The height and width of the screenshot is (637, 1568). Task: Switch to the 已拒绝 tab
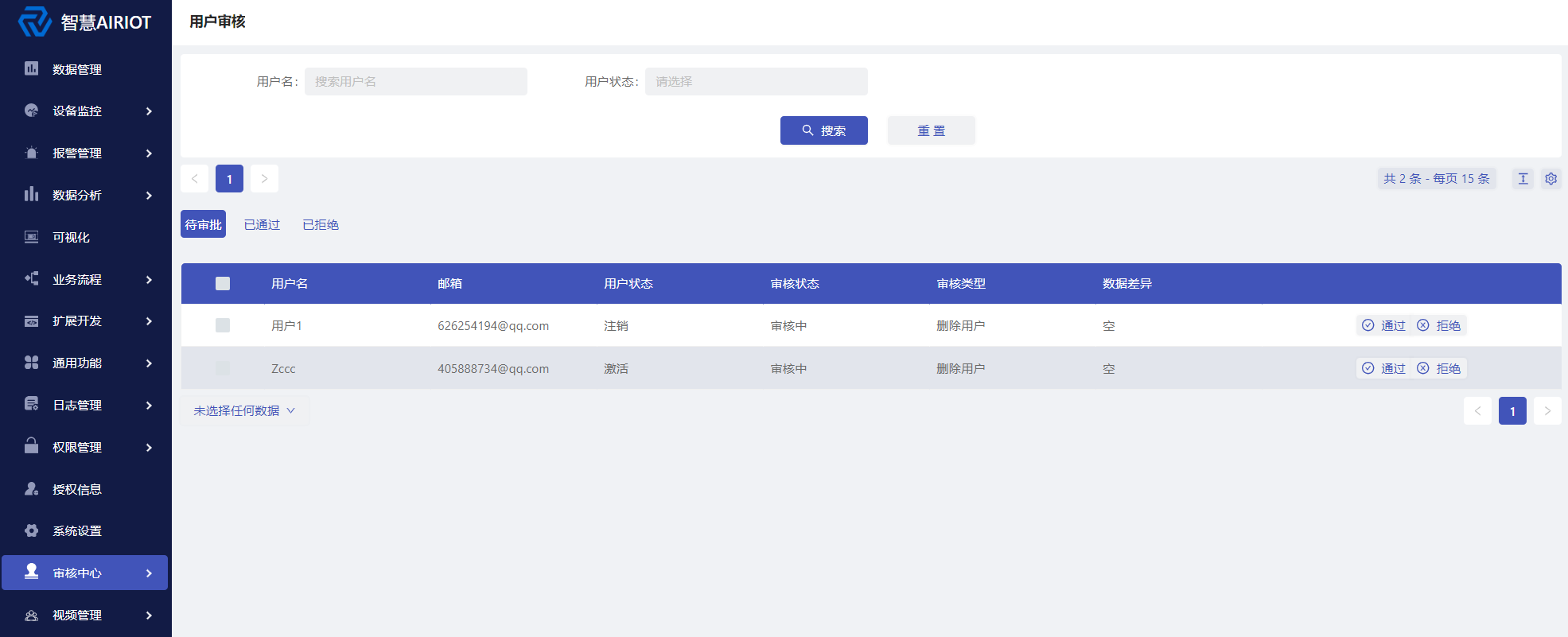[321, 224]
